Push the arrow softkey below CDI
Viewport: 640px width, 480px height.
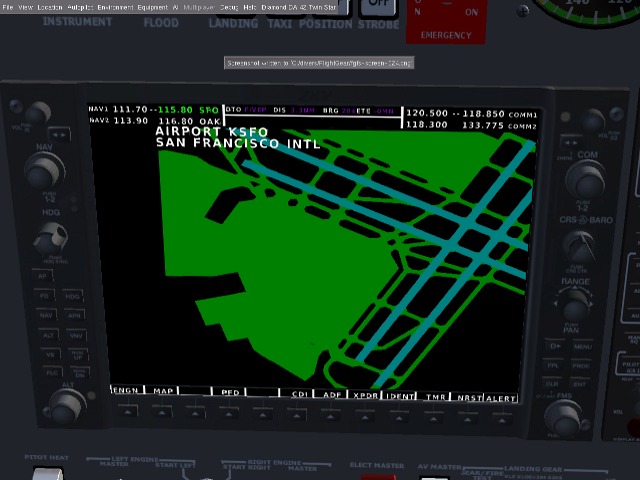297,416
